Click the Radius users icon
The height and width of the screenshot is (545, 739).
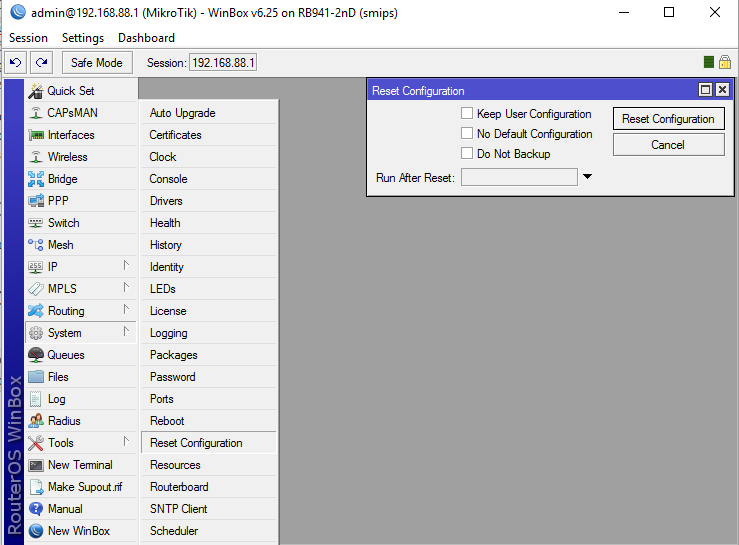point(36,421)
